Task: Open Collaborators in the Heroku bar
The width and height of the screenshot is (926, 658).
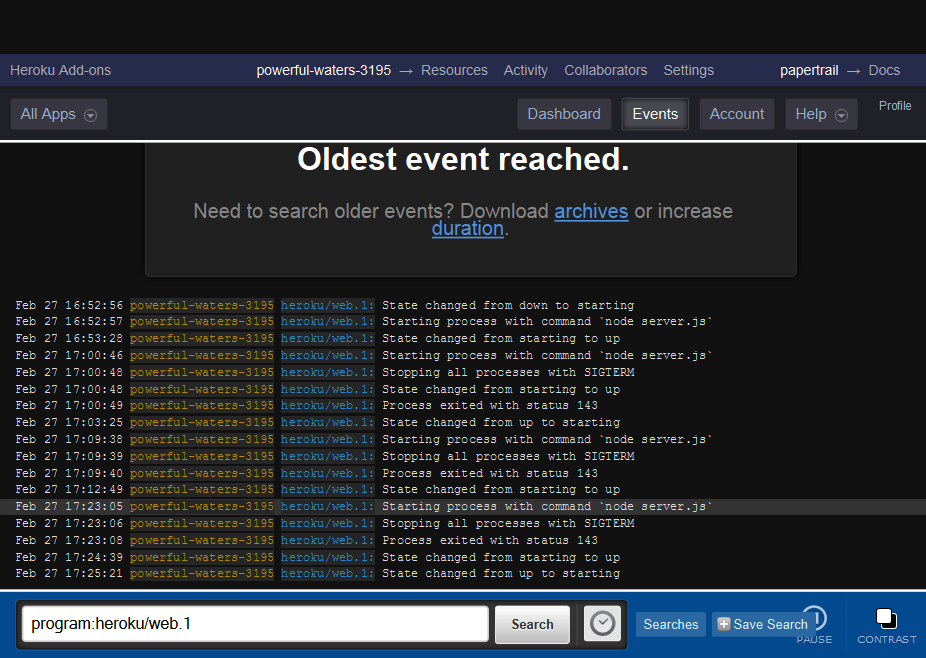Action: (606, 70)
